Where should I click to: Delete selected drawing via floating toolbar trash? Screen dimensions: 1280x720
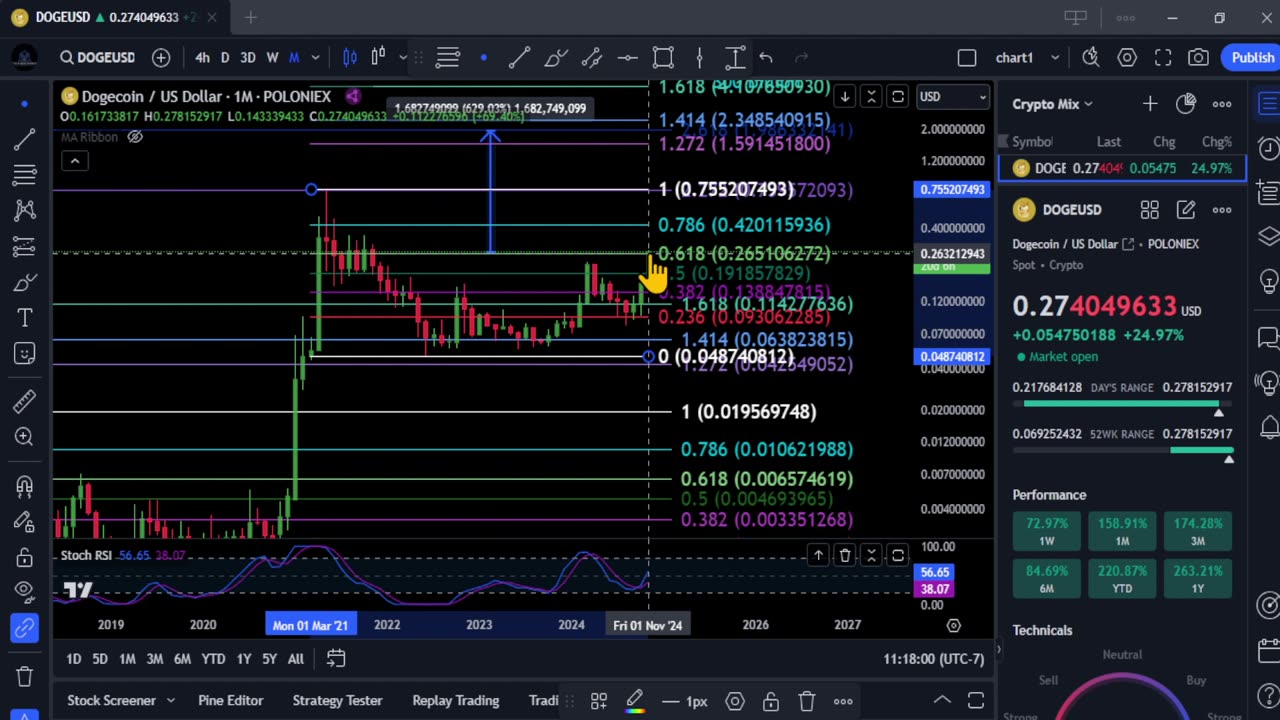807,701
